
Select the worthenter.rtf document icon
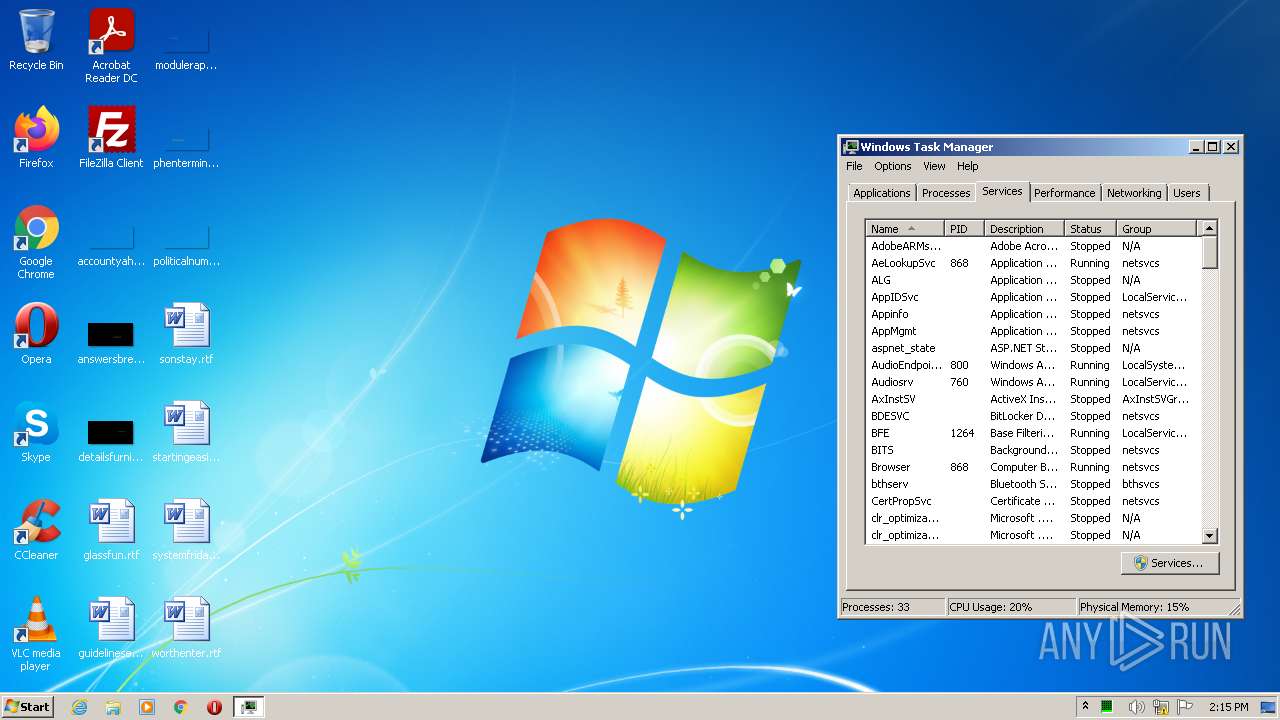pos(186,628)
